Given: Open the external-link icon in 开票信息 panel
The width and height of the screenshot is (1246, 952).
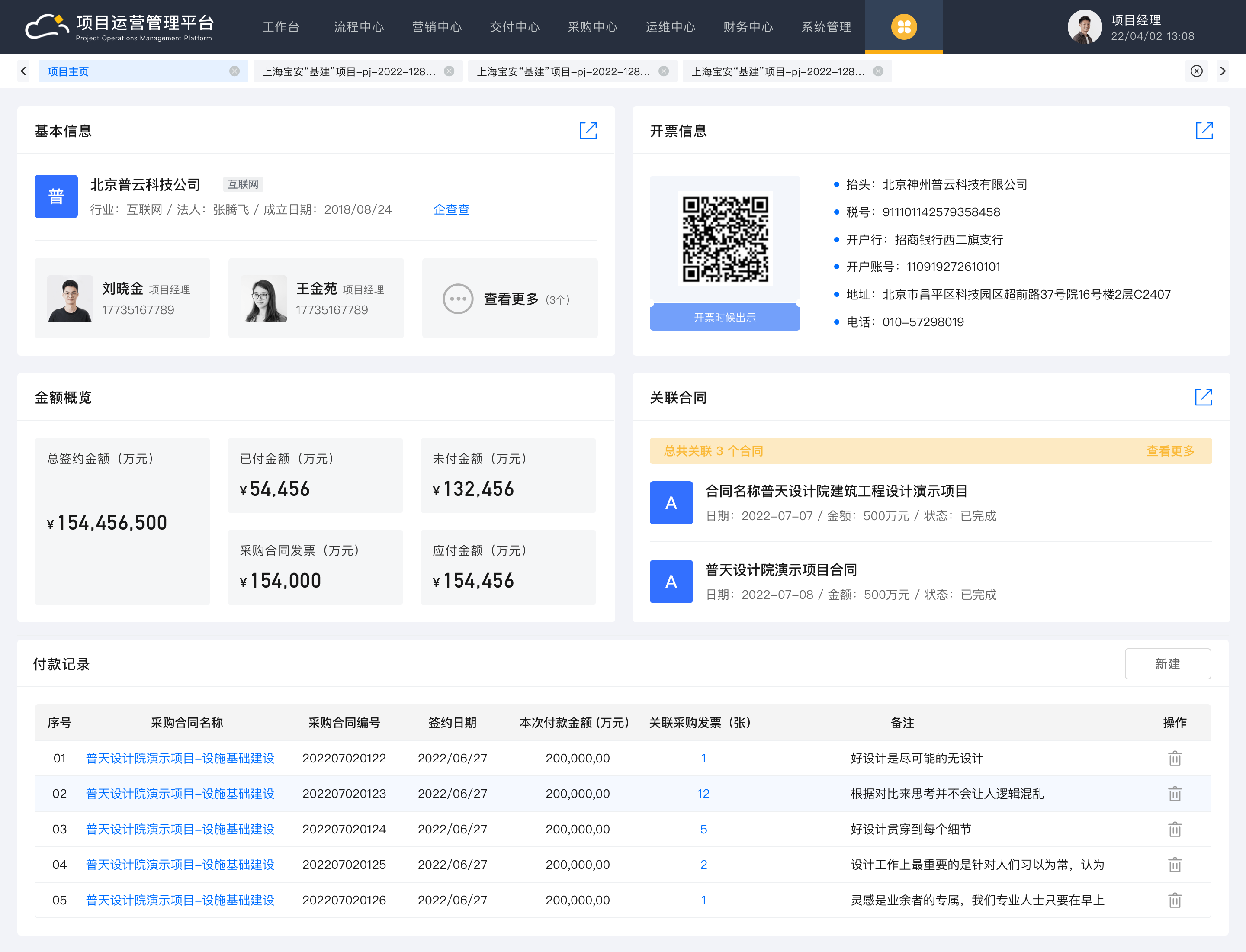Looking at the screenshot, I should coord(1204,130).
